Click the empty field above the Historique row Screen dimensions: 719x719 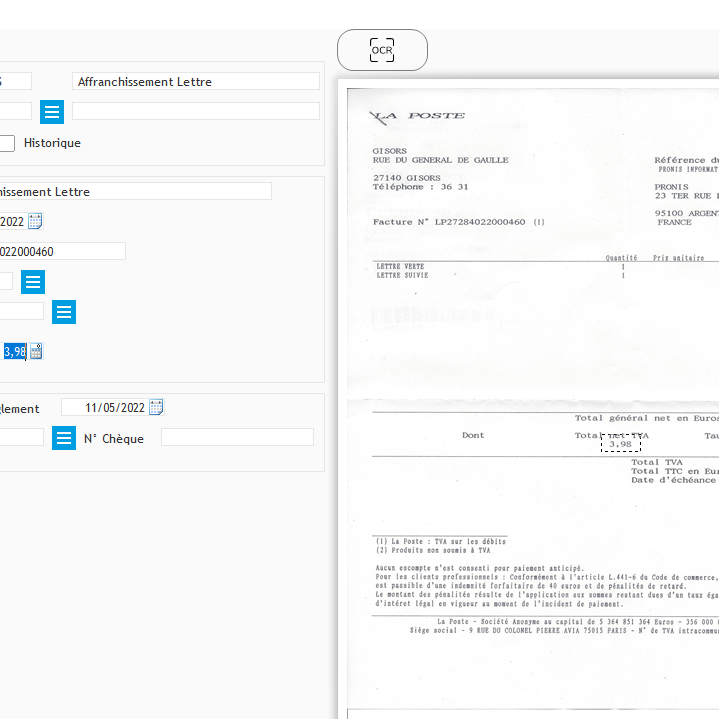pos(196,111)
